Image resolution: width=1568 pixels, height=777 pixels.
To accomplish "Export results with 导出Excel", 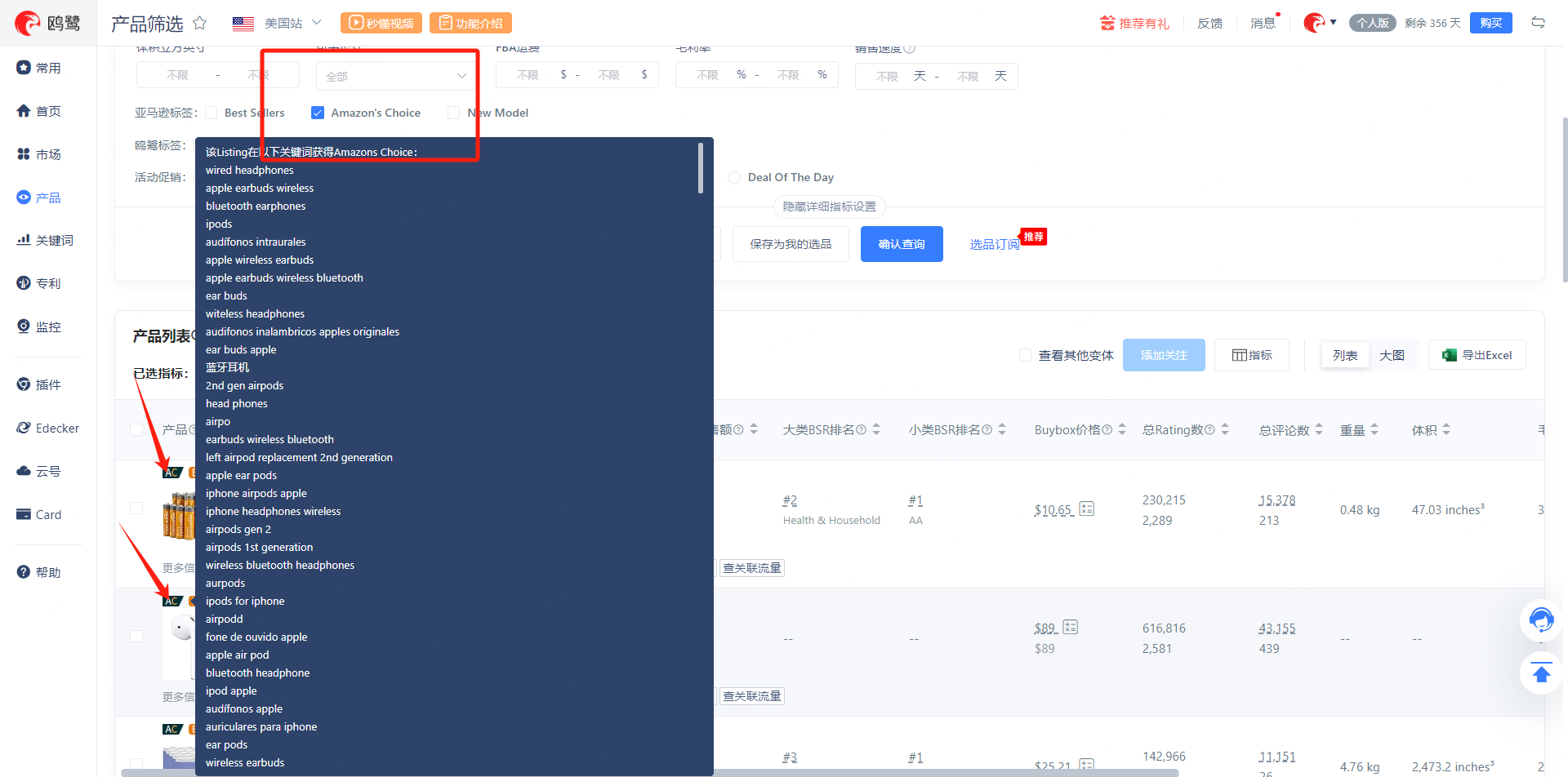I will [x=1477, y=355].
